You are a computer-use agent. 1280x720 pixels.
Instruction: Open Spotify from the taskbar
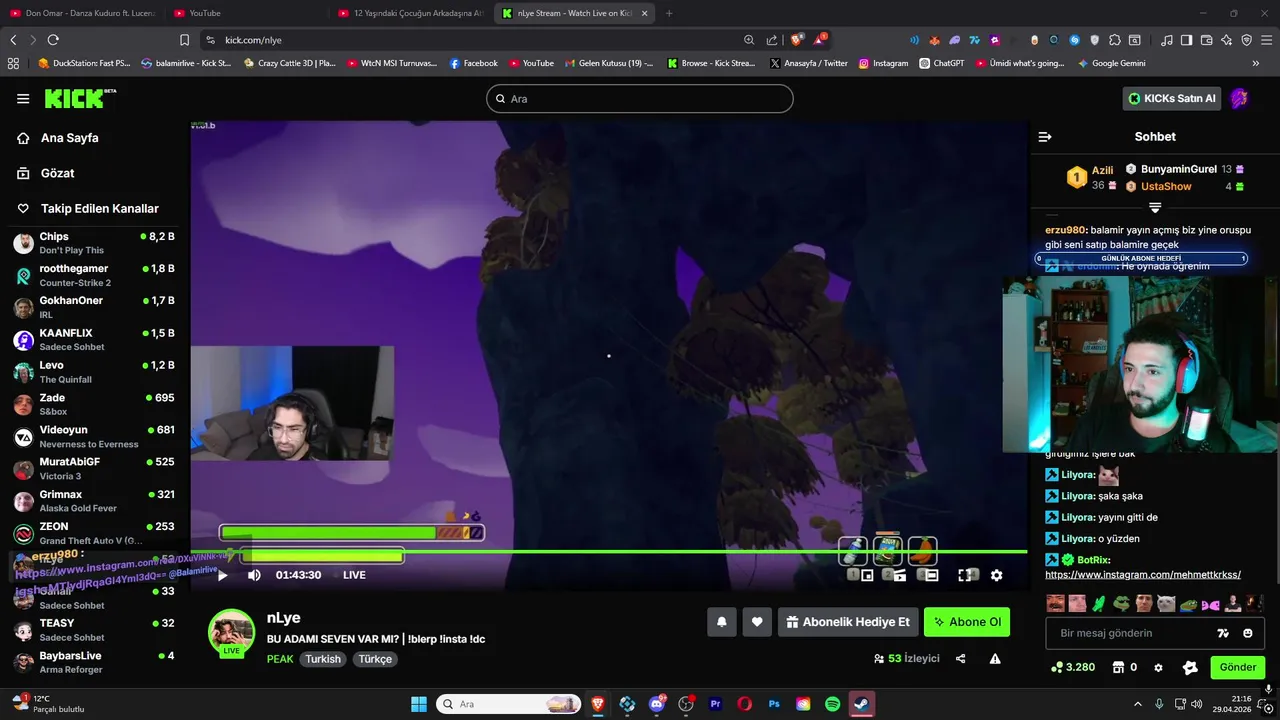[x=832, y=704]
